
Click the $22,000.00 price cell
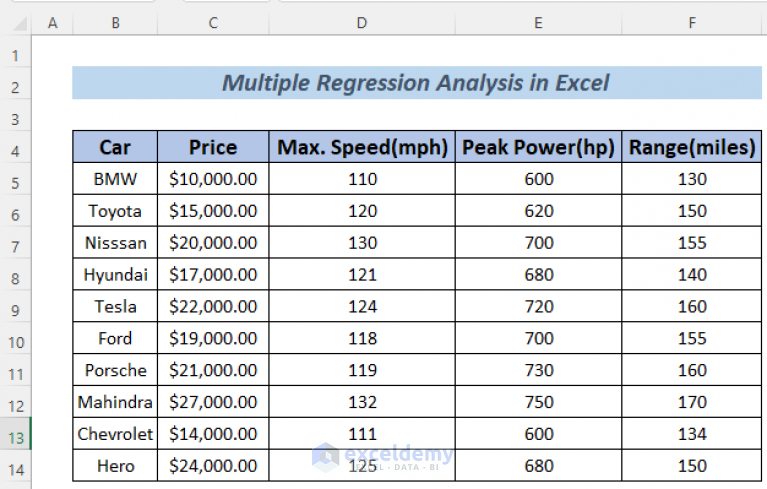click(x=213, y=306)
